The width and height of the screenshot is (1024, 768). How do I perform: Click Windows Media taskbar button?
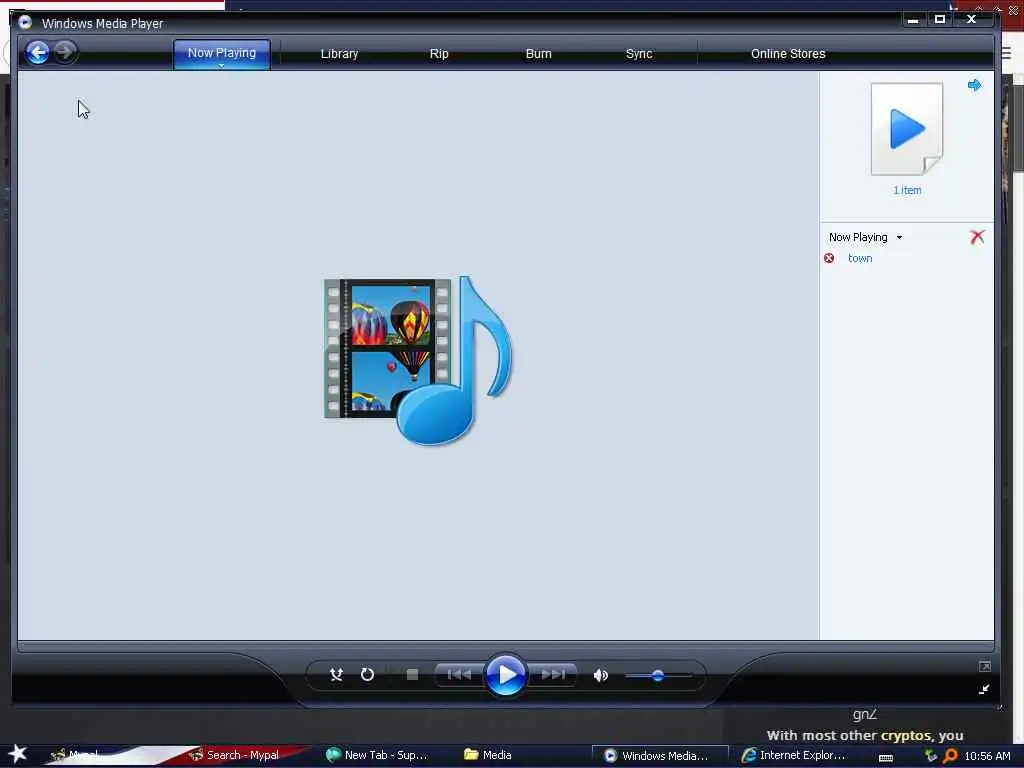[660, 756]
